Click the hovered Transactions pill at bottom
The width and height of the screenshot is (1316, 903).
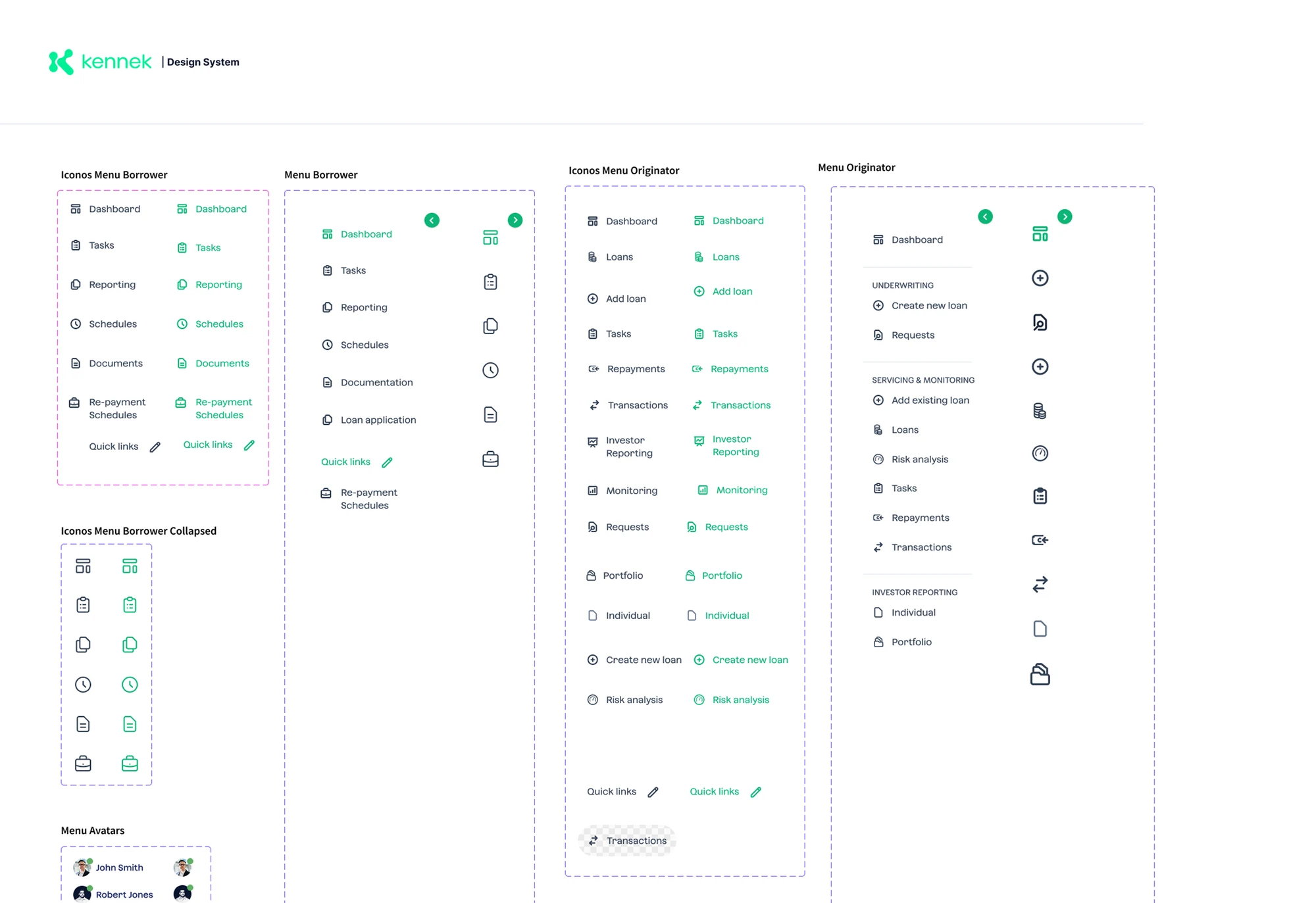627,841
